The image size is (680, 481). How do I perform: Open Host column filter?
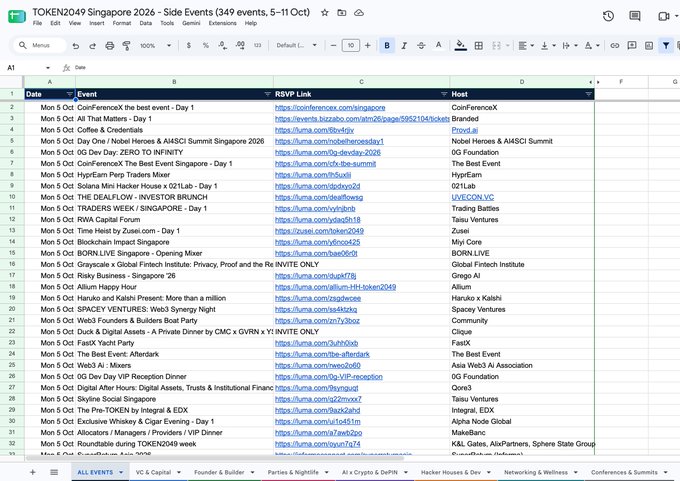coord(588,94)
